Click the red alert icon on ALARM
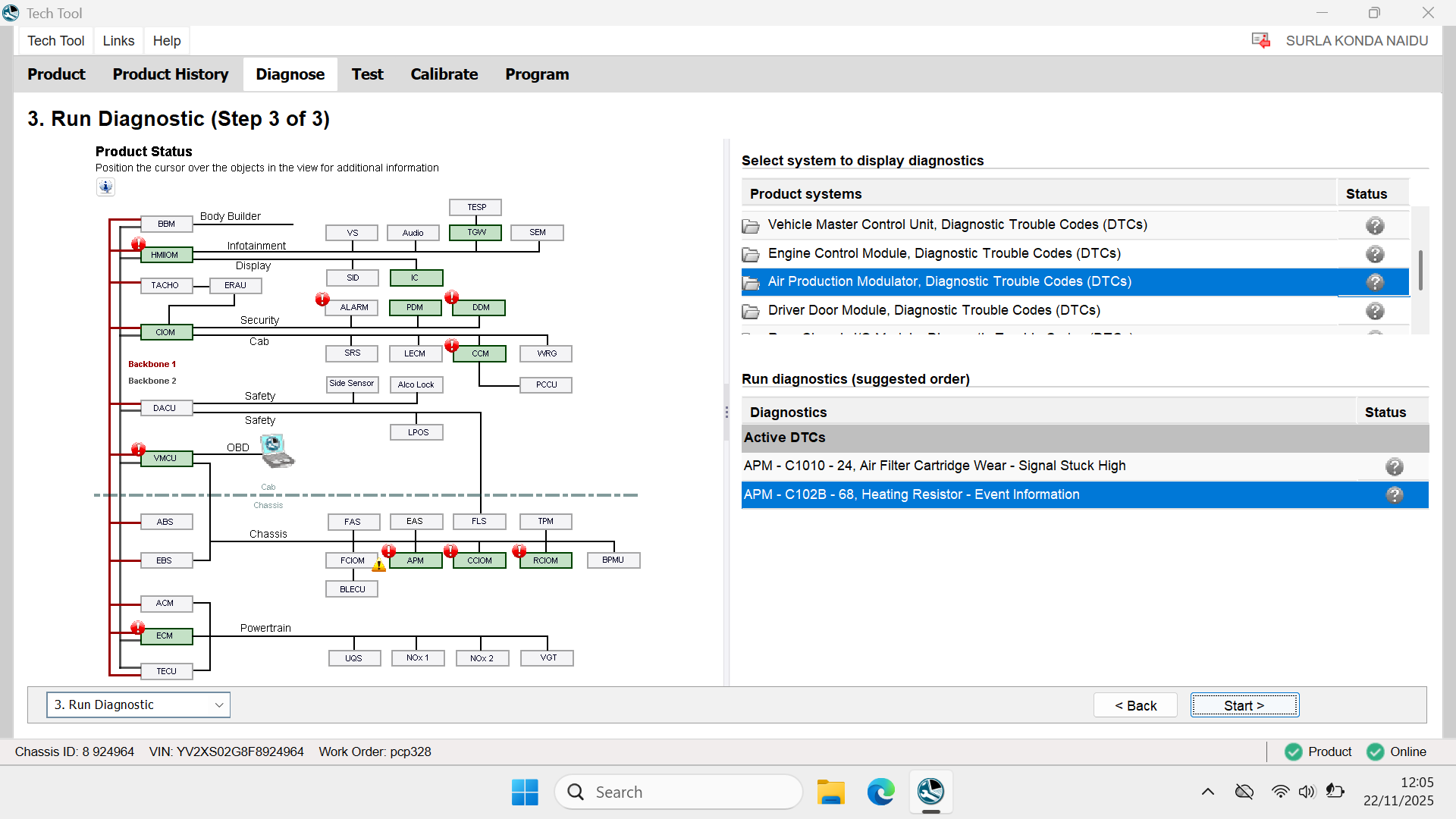The width and height of the screenshot is (1456, 819). tap(322, 300)
